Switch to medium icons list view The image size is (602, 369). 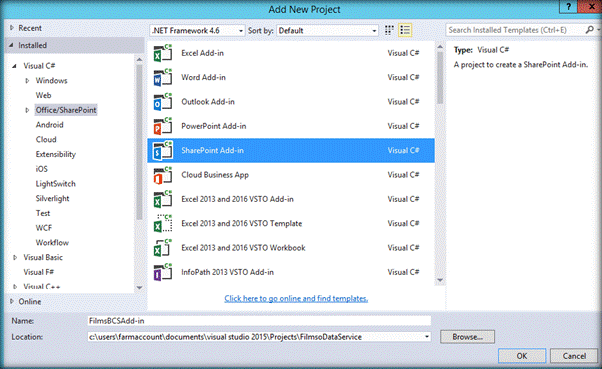click(405, 30)
